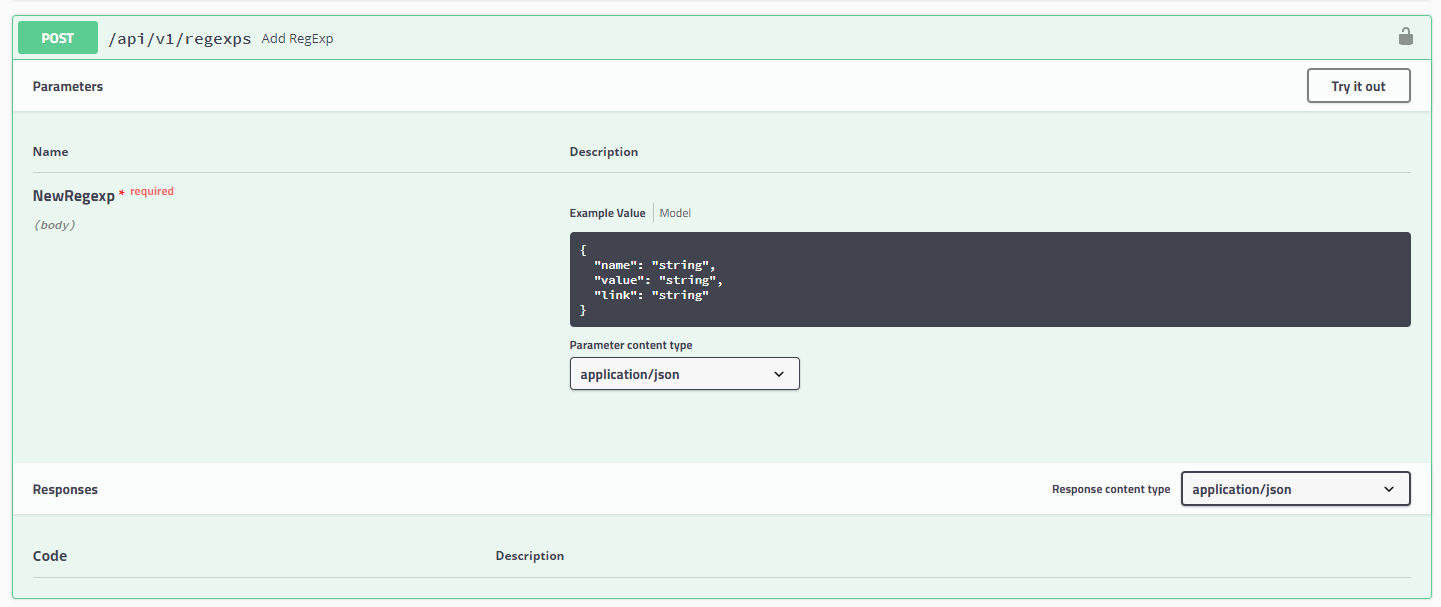This screenshot has height=607, width=1441.
Task: Click the Response content type label
Action: (x=1111, y=490)
